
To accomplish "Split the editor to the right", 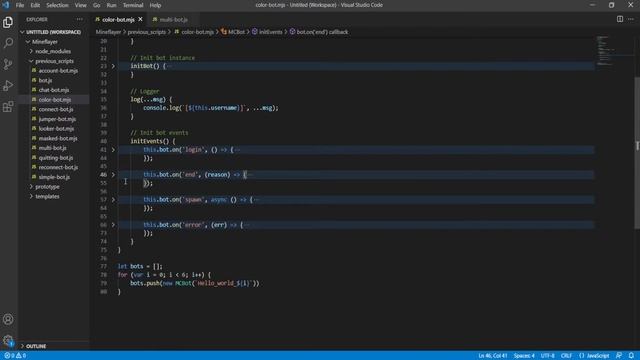I will click(620, 19).
